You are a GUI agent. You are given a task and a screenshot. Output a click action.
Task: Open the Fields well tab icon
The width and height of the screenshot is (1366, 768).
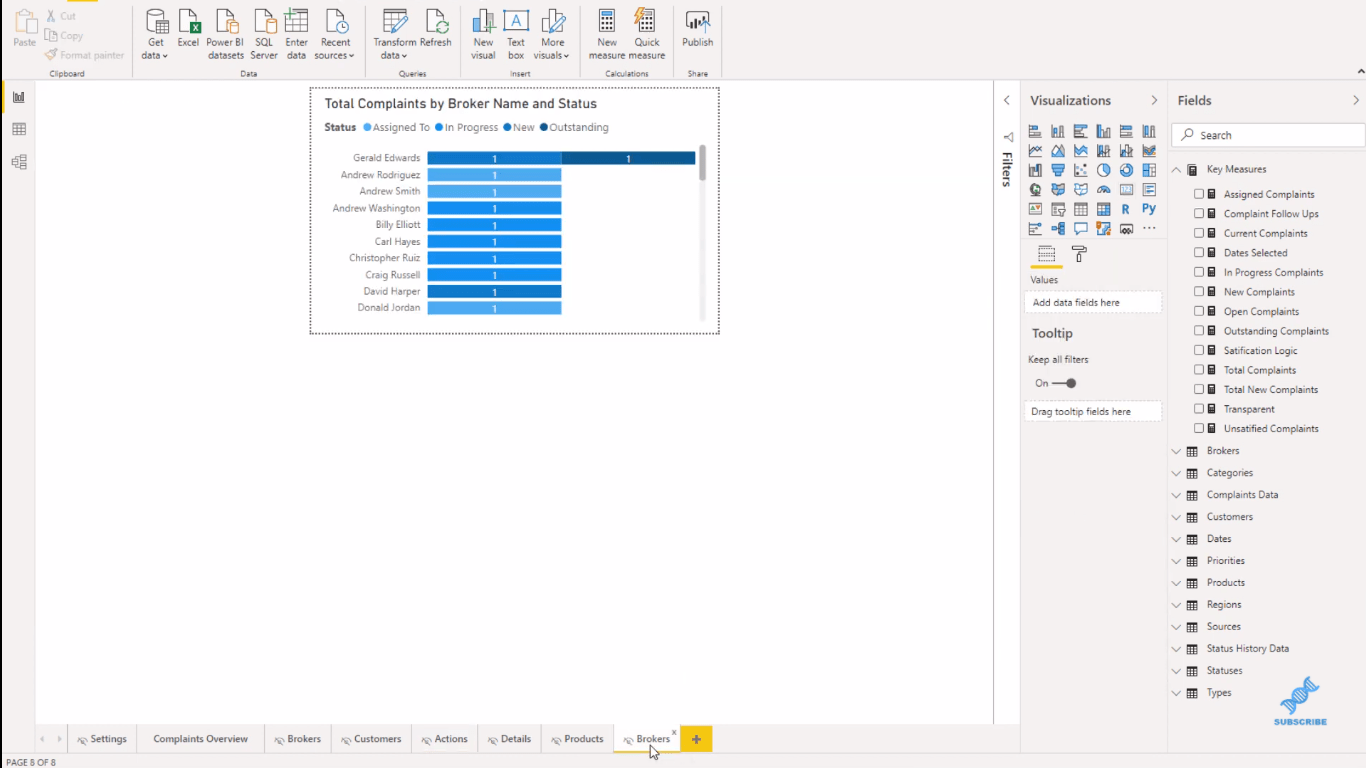click(1046, 254)
